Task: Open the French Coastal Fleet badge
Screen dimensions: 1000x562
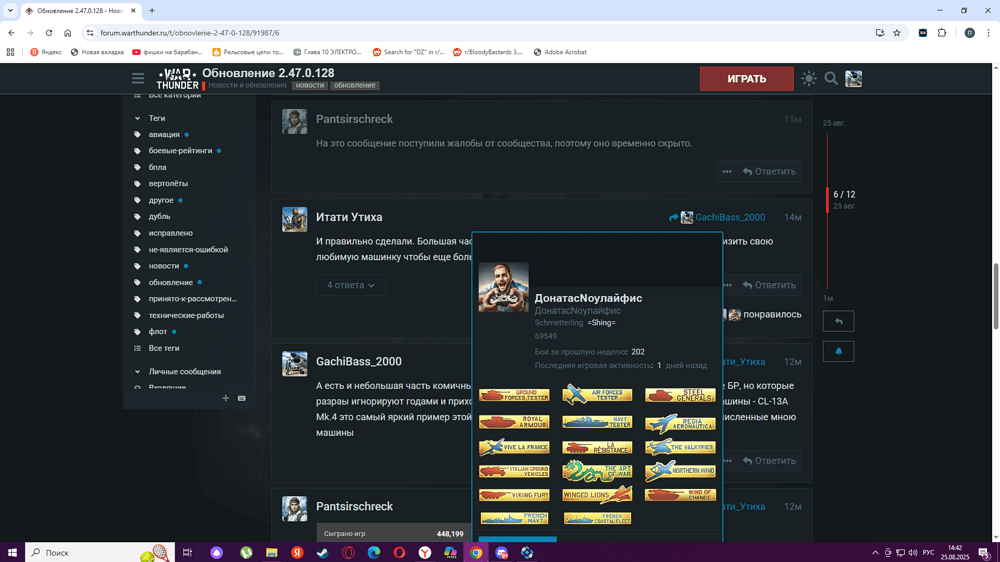Action: click(x=597, y=518)
